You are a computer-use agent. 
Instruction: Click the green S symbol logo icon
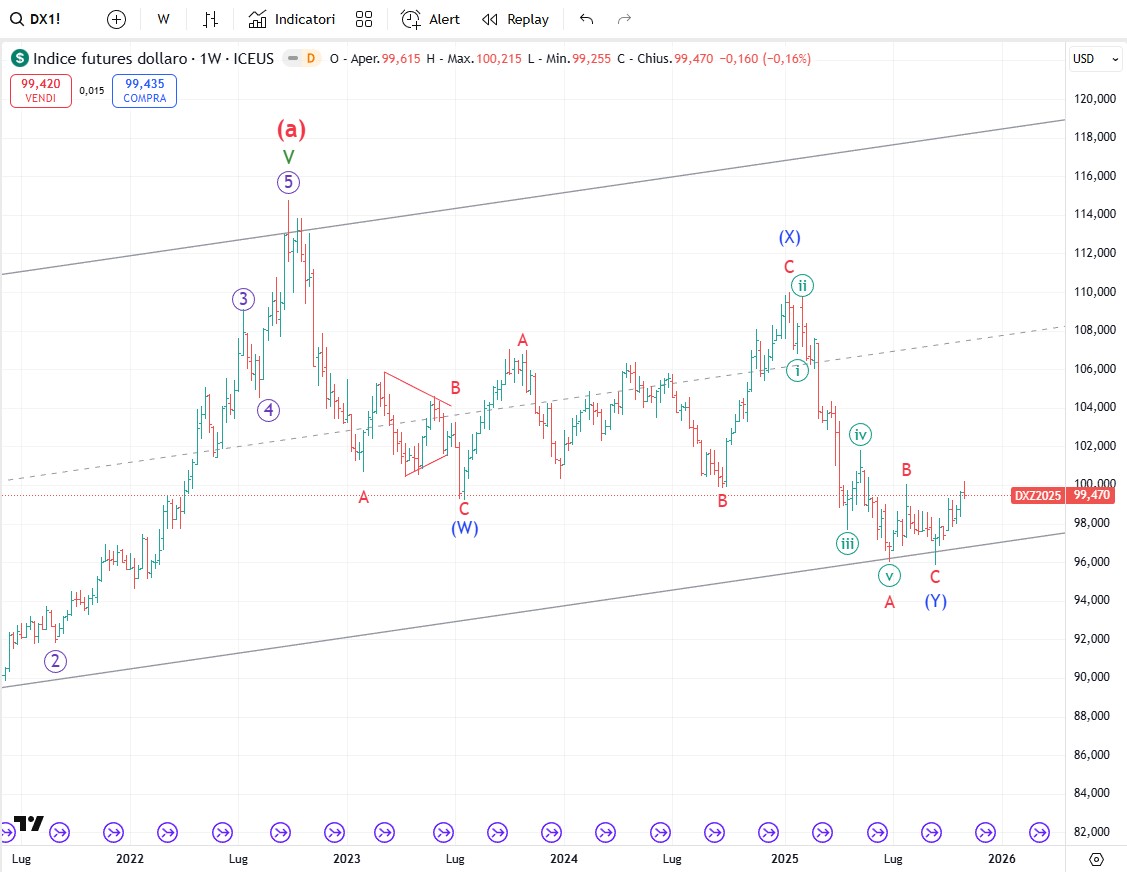coord(20,59)
